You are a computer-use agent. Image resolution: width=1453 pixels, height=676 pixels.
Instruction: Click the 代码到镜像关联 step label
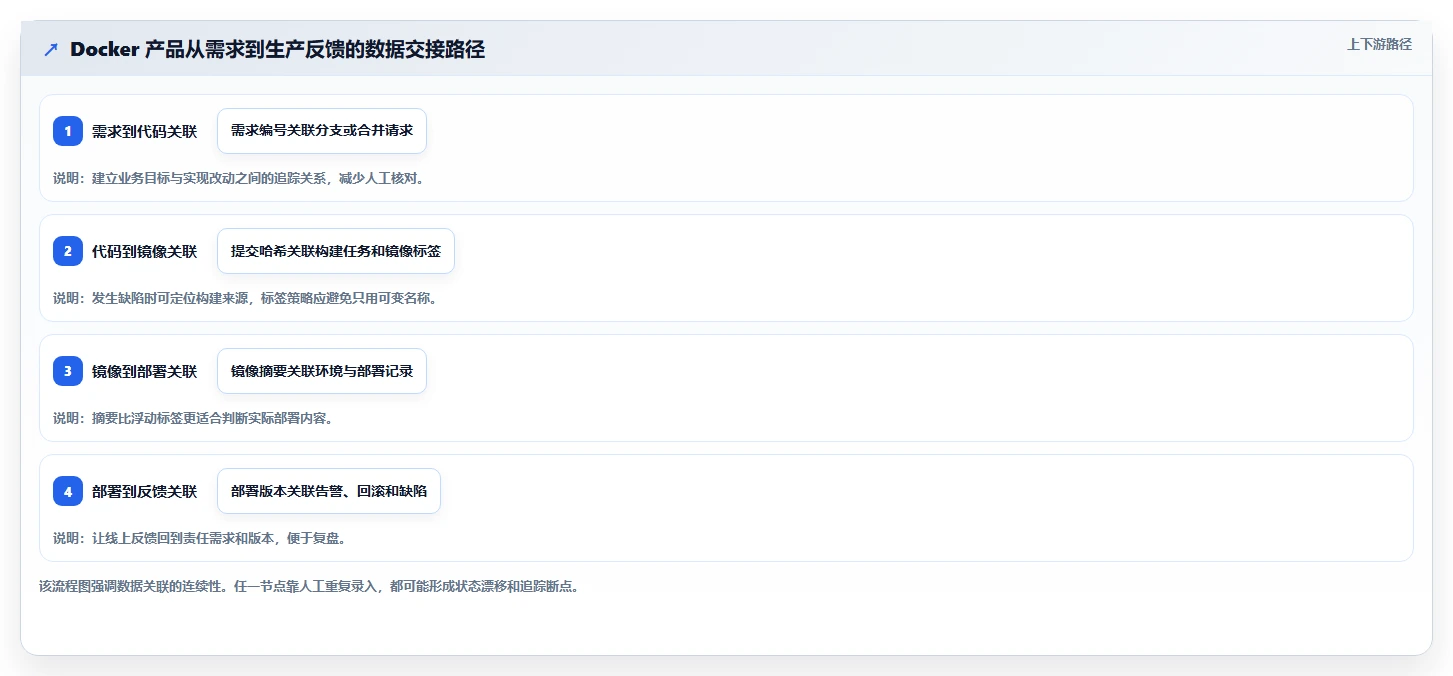(144, 251)
